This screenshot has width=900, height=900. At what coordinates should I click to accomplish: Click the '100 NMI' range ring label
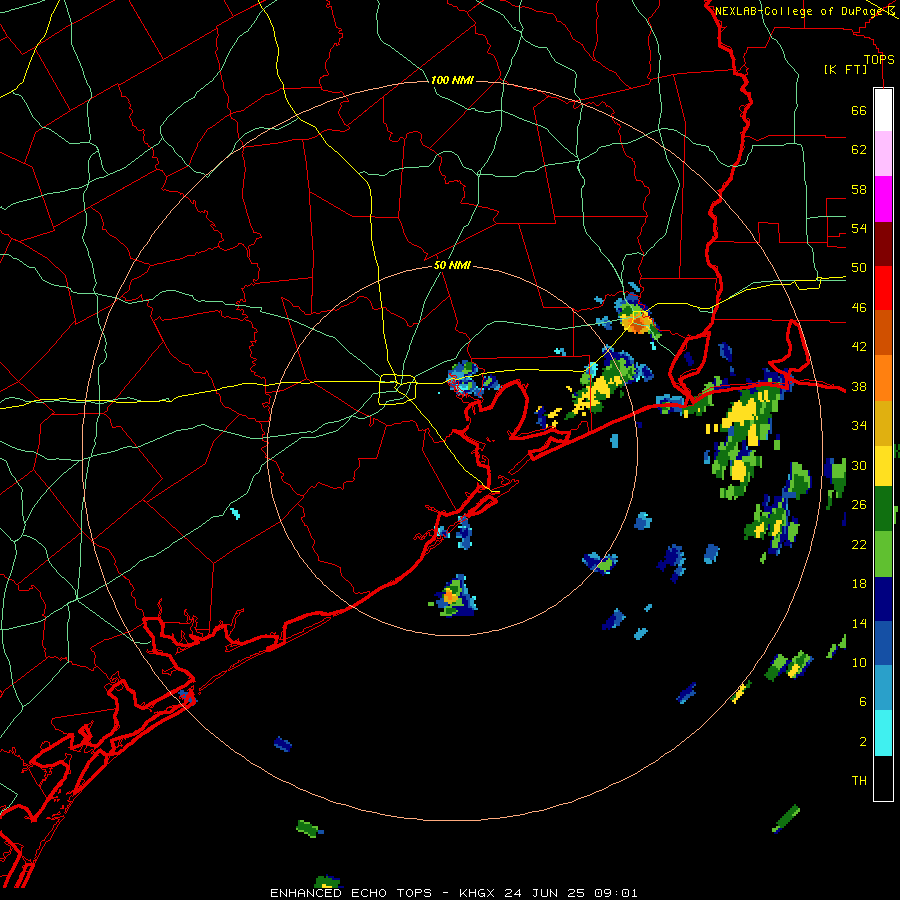point(452,80)
